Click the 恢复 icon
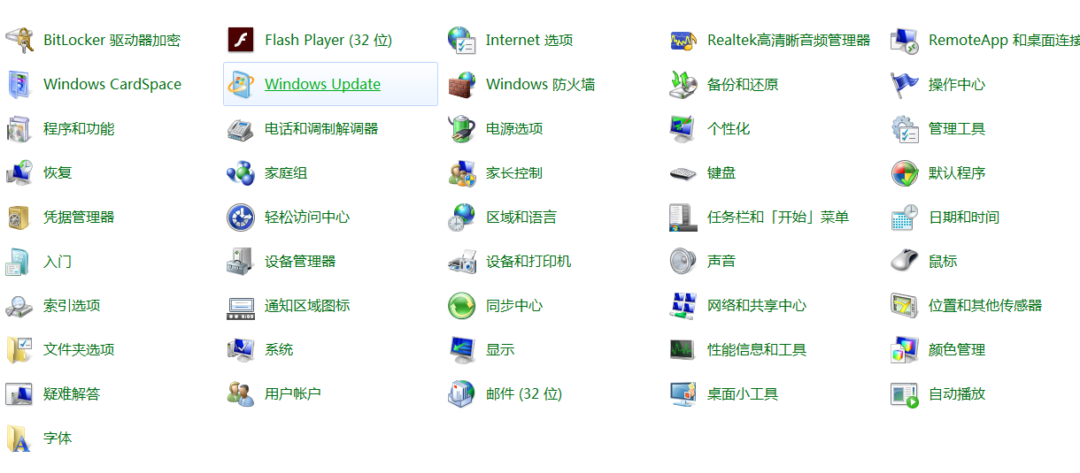 [19, 173]
